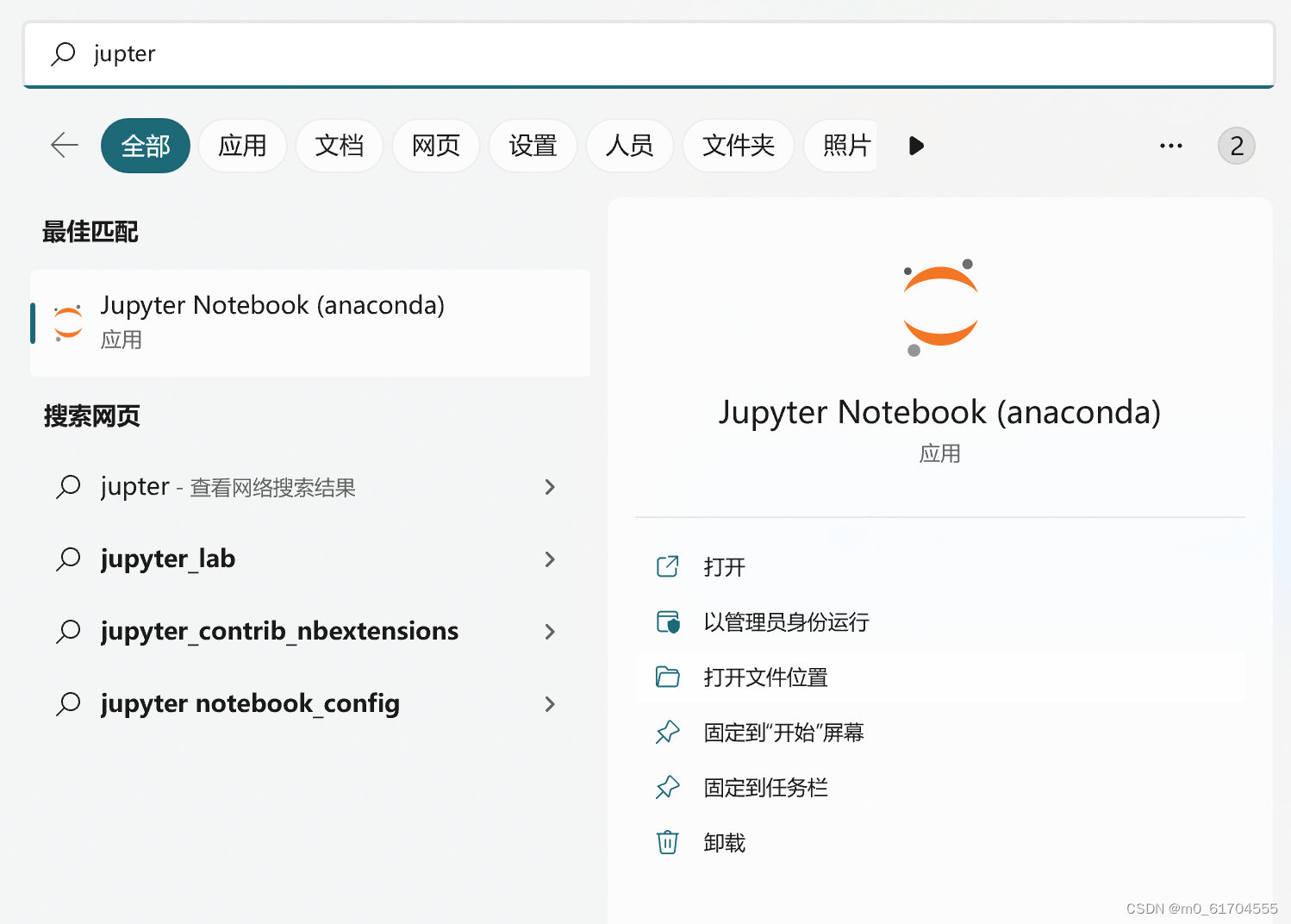Image resolution: width=1291 pixels, height=924 pixels.
Task: Select the 全部 filter tab
Action: (x=146, y=146)
